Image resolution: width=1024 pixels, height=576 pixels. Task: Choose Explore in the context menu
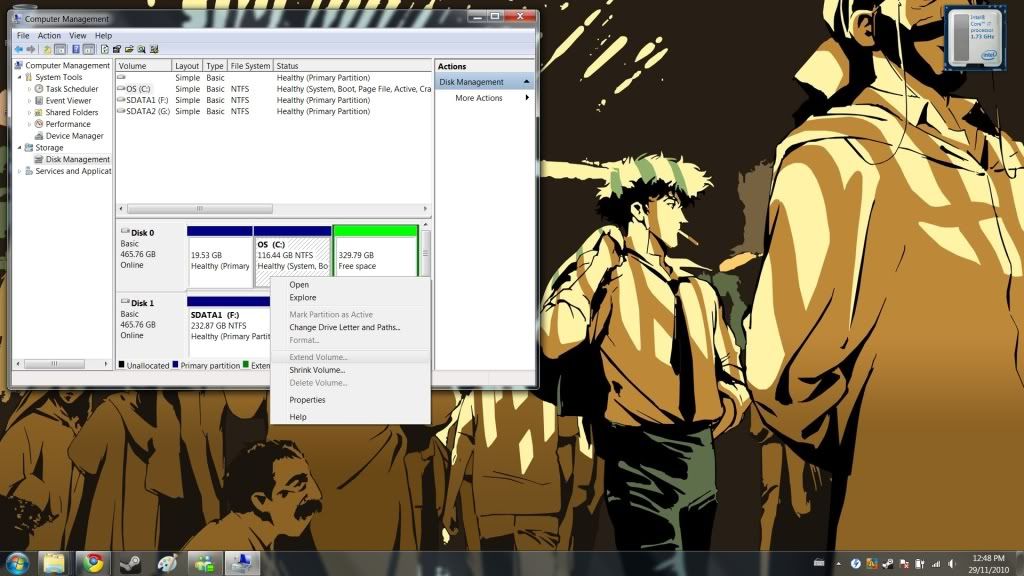350,298
